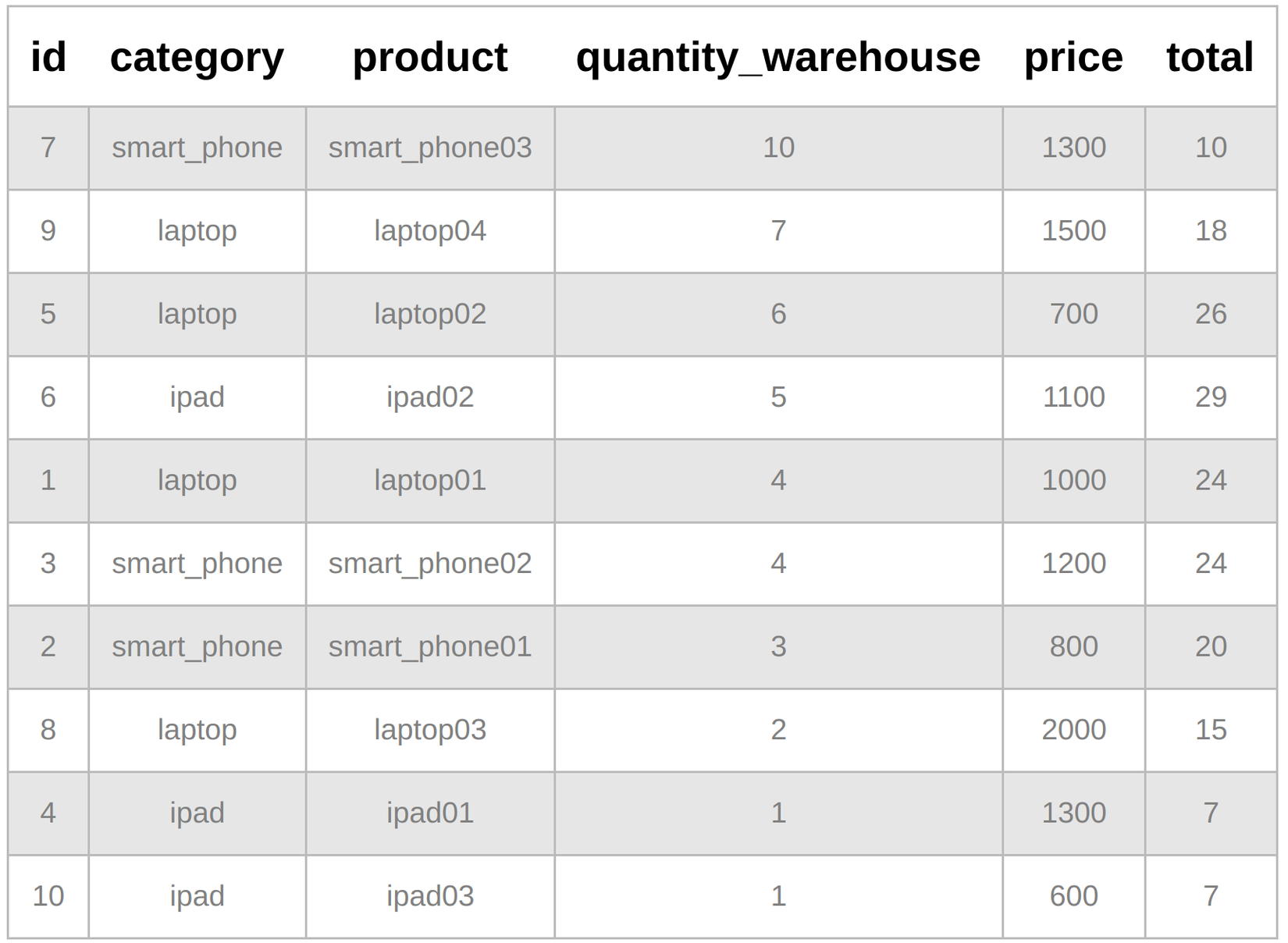This screenshot has width=1288, height=943.
Task: Select the laptop04 product cell
Action: [429, 231]
